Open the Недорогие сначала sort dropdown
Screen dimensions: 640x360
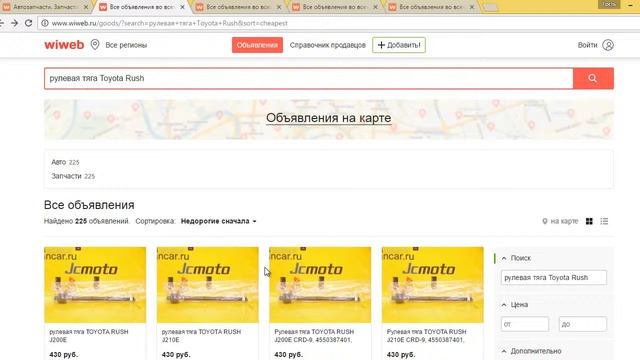tap(218, 221)
